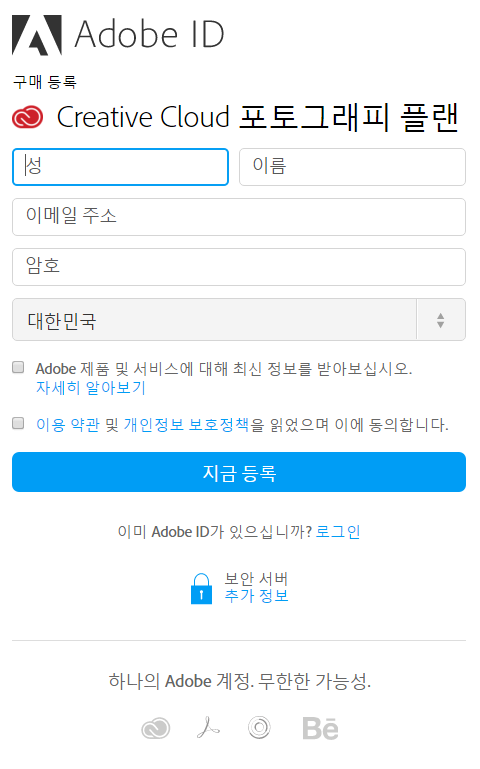Click the 지금 등록 sign-up button
Viewport: 480px width, 769px height.
click(x=239, y=472)
